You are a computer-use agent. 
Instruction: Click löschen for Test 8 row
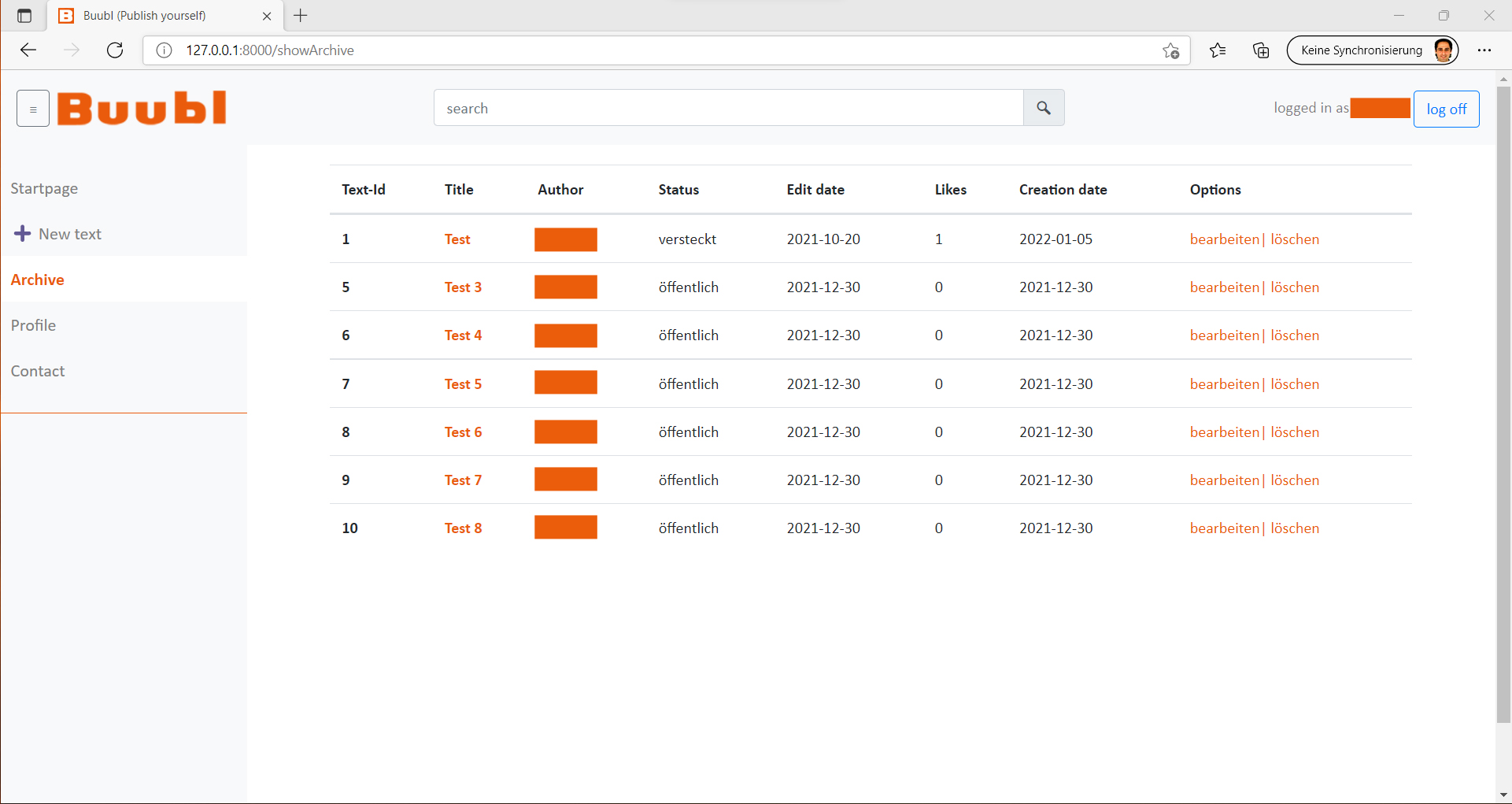pos(1295,528)
